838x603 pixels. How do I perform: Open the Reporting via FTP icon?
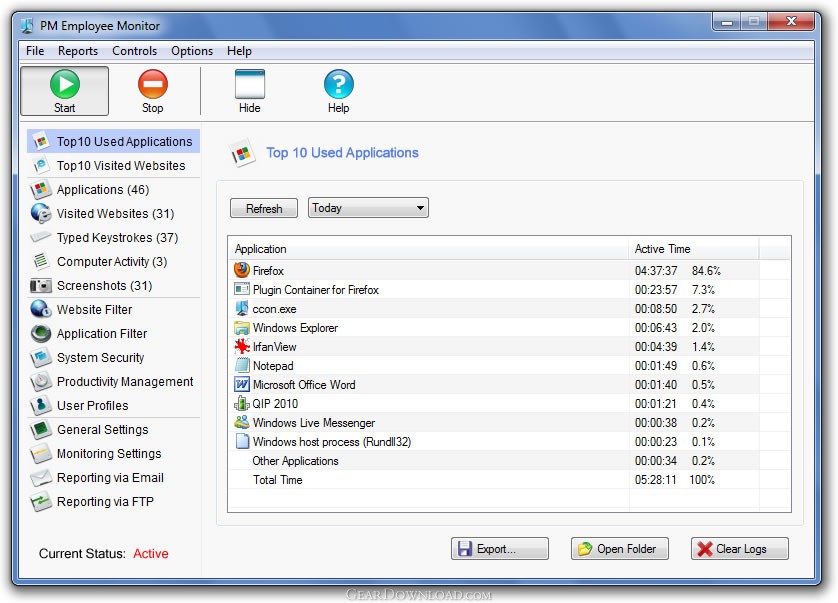pos(41,501)
